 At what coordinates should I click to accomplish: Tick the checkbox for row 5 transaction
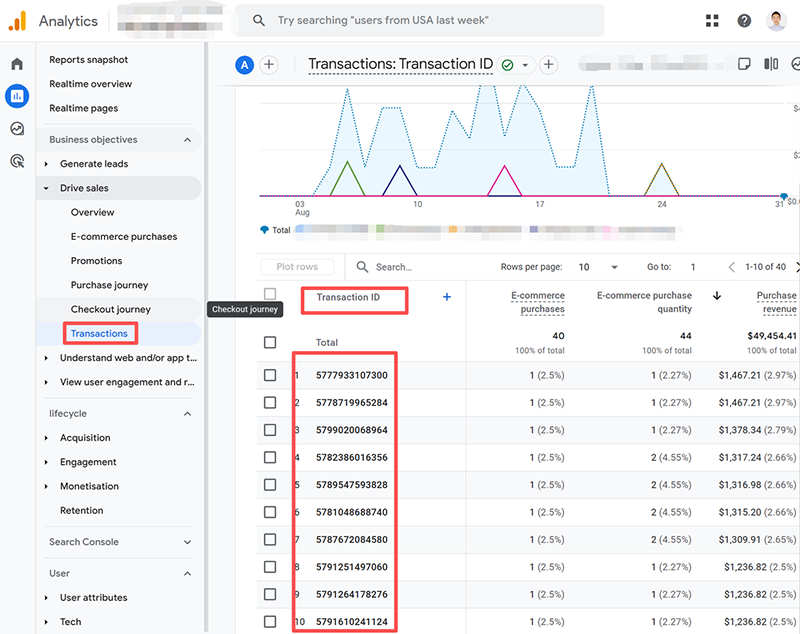tap(270, 485)
